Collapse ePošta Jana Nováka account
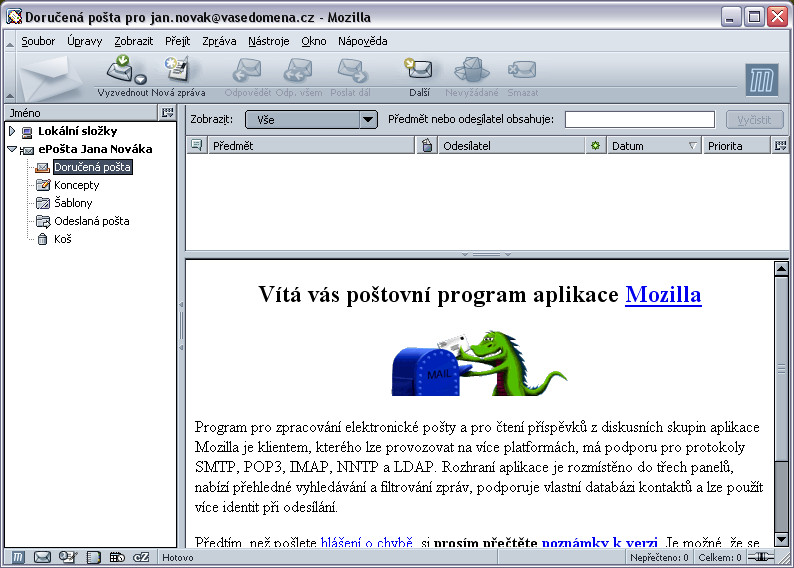The height and width of the screenshot is (568, 794). click(12, 149)
